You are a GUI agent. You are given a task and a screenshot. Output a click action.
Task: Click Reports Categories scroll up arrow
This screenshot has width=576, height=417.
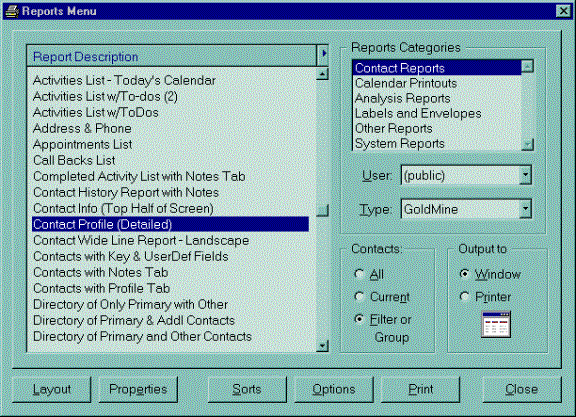pyautogui.click(x=528, y=67)
